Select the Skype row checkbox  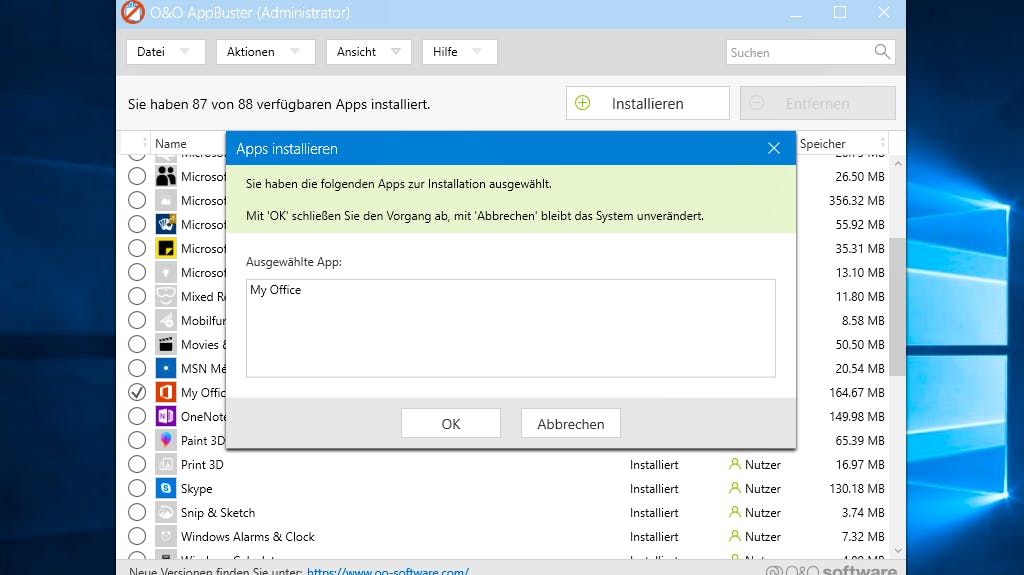[137, 488]
